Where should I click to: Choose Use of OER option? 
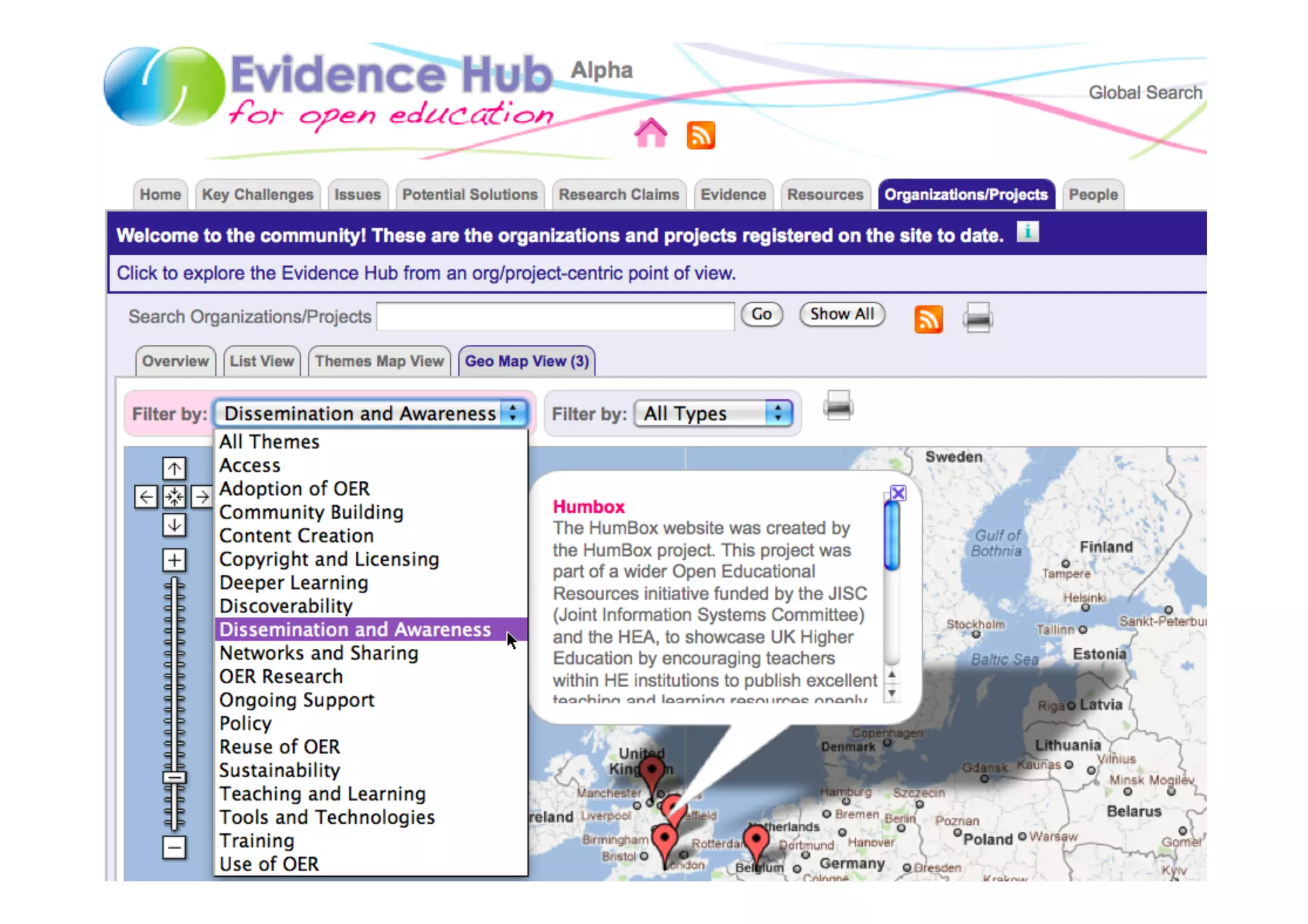click(x=370, y=863)
